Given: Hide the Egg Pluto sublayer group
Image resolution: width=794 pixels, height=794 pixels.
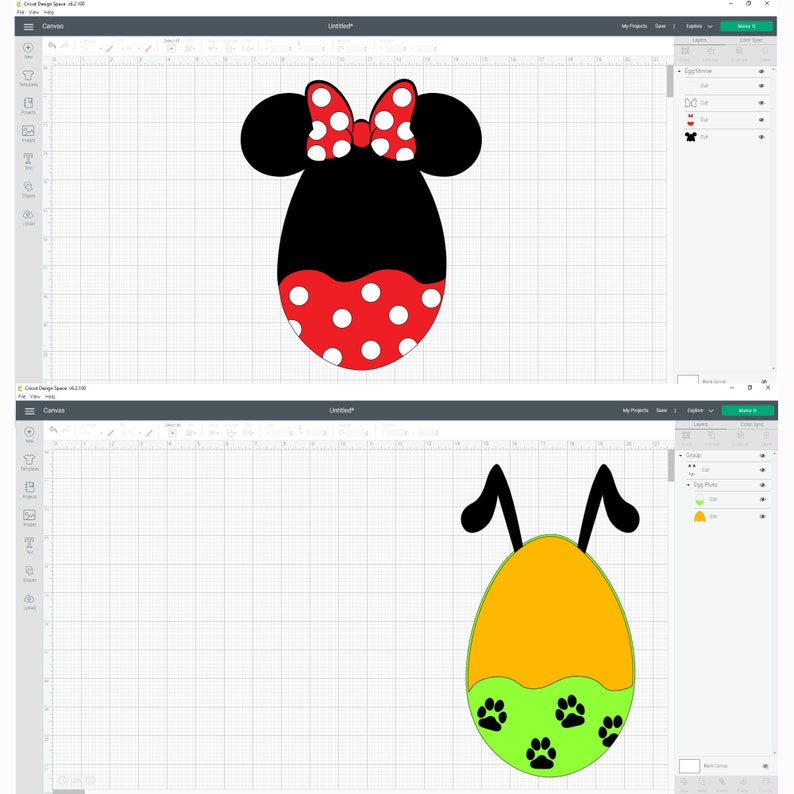Looking at the screenshot, I should [x=763, y=485].
